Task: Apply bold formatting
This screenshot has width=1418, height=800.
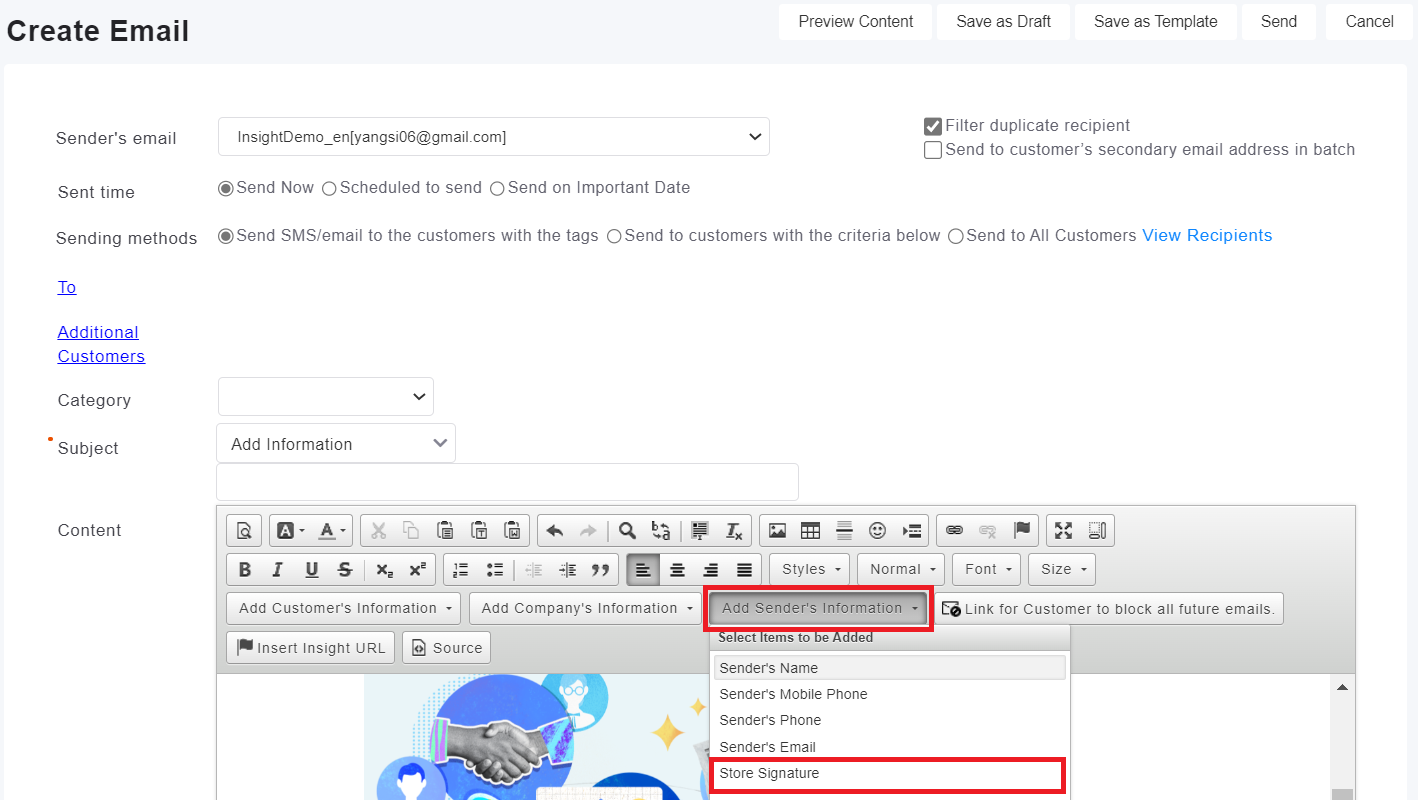Action: pos(245,569)
